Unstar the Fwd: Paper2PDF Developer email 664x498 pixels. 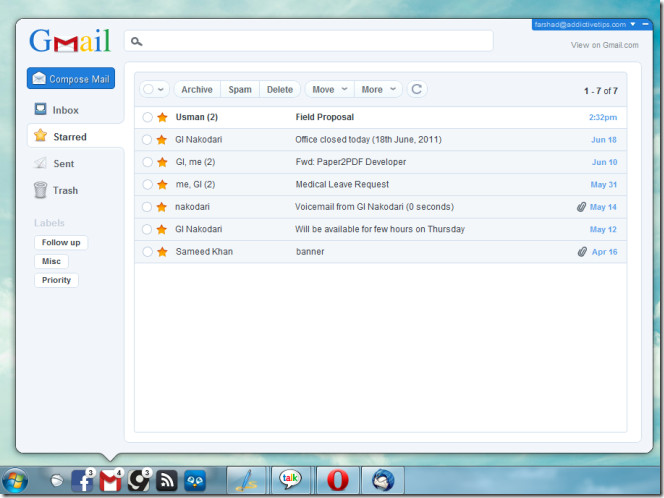(162, 162)
